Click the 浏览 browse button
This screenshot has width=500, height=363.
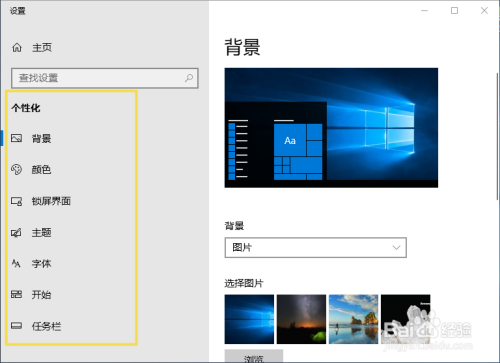pyautogui.click(x=254, y=356)
